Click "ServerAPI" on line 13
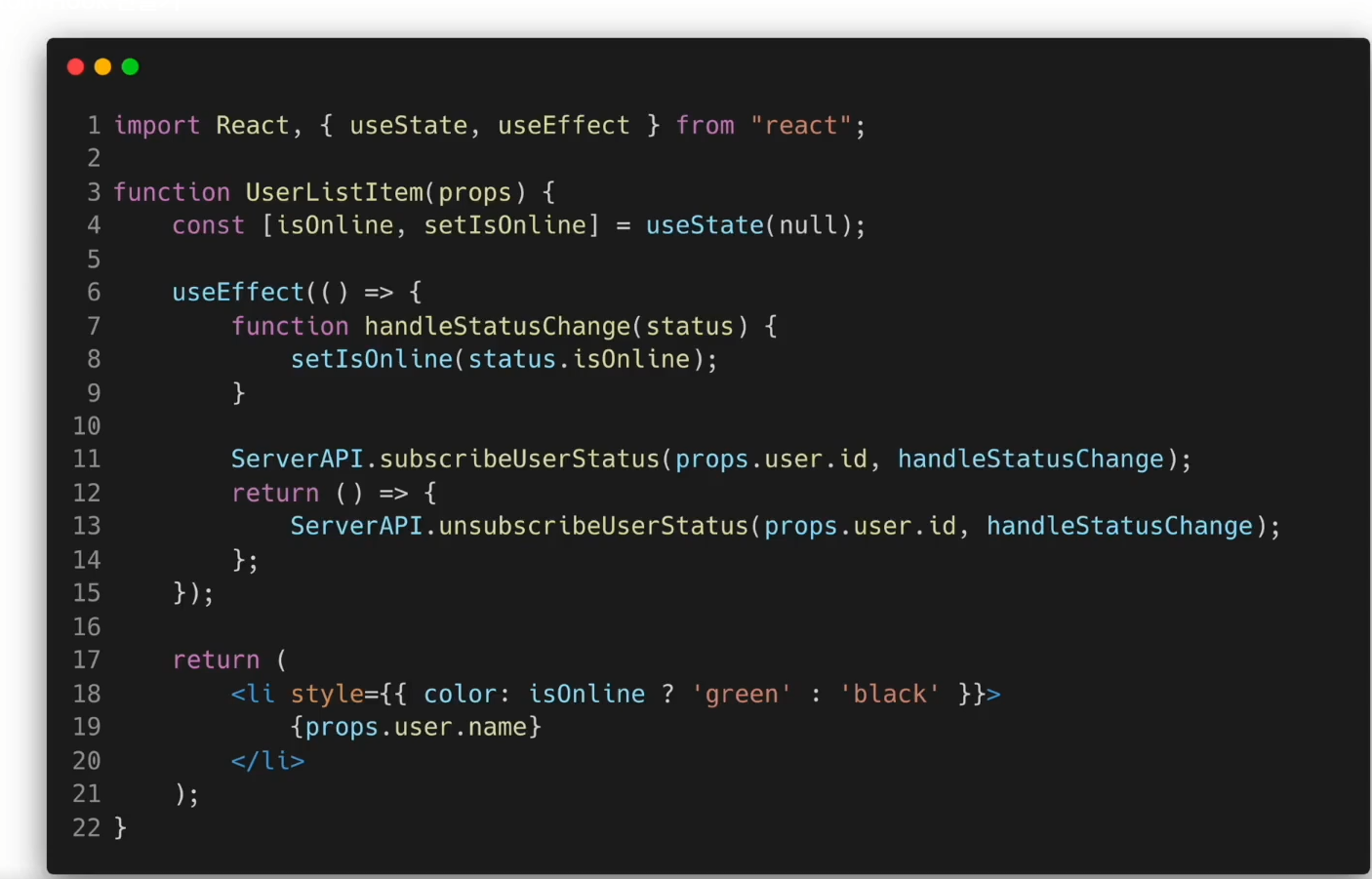Image resolution: width=1372 pixels, height=879 pixels. [356, 526]
